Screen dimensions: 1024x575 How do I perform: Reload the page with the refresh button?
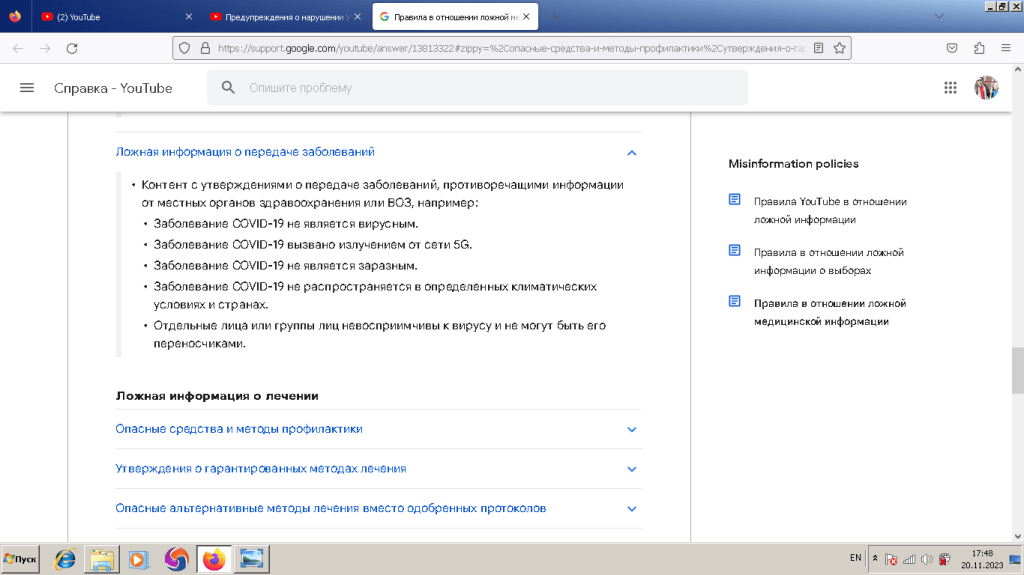[71, 48]
